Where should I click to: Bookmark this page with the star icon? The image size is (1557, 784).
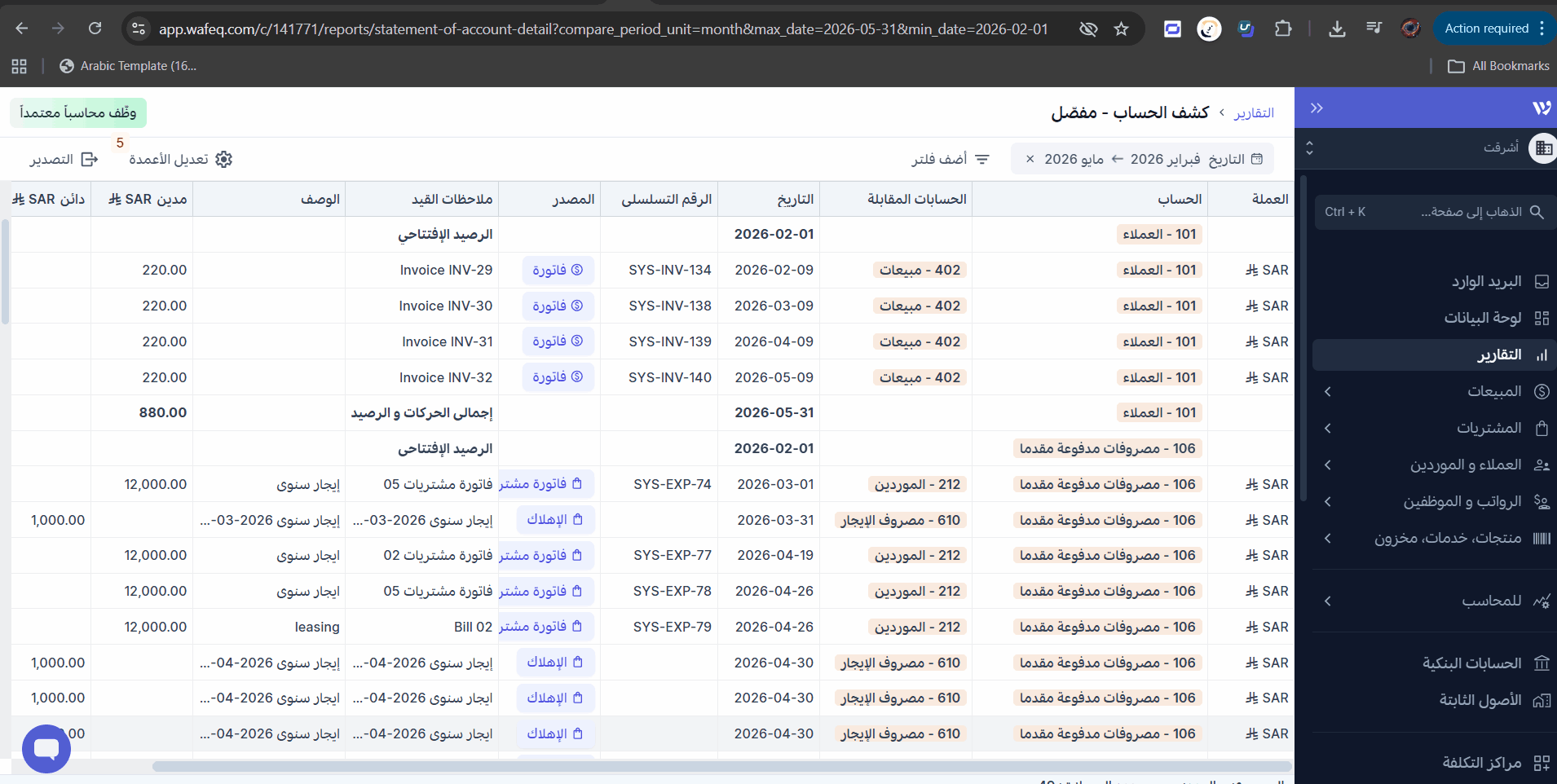click(1122, 29)
